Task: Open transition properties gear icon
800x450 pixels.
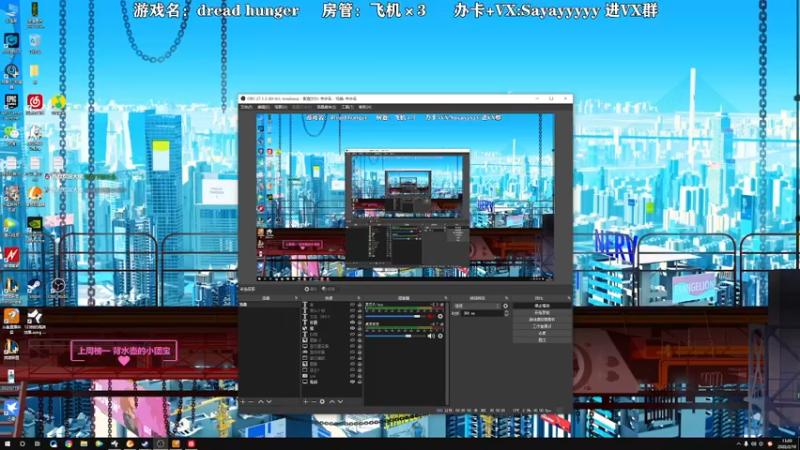Action: (x=506, y=306)
